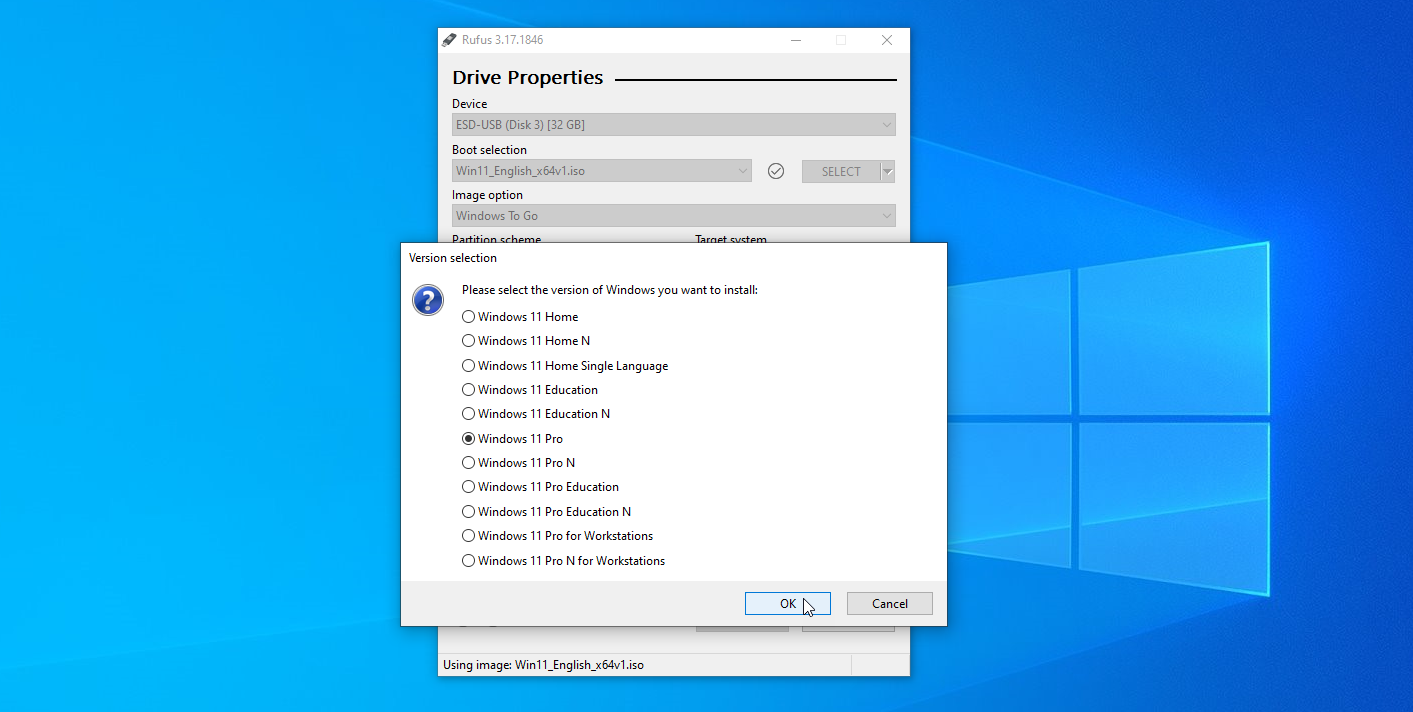This screenshot has width=1413, height=712.
Task: Expand the arrow next to the SELECT button
Action: click(887, 171)
